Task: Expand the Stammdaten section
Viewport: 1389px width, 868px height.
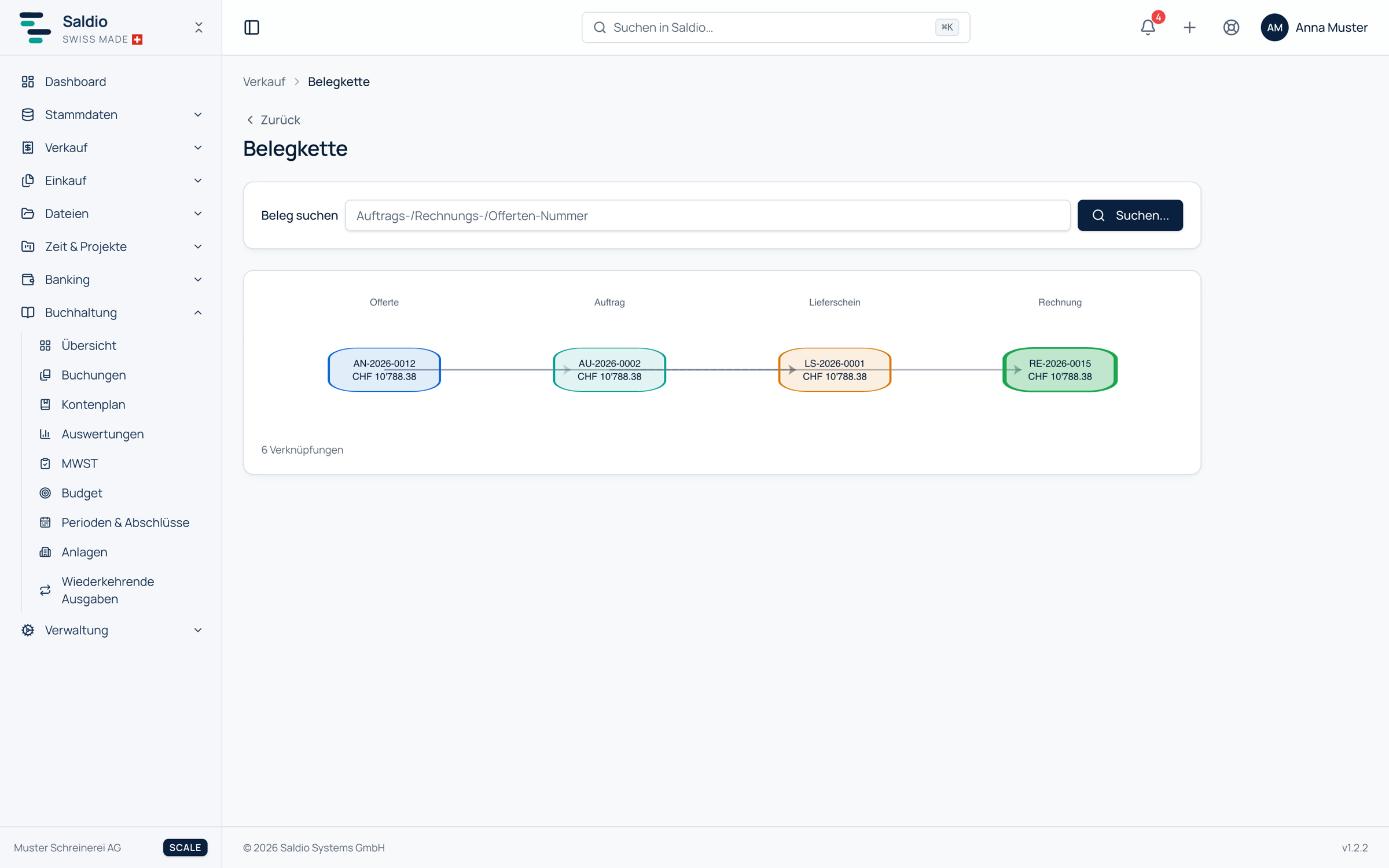Action: tap(111, 115)
